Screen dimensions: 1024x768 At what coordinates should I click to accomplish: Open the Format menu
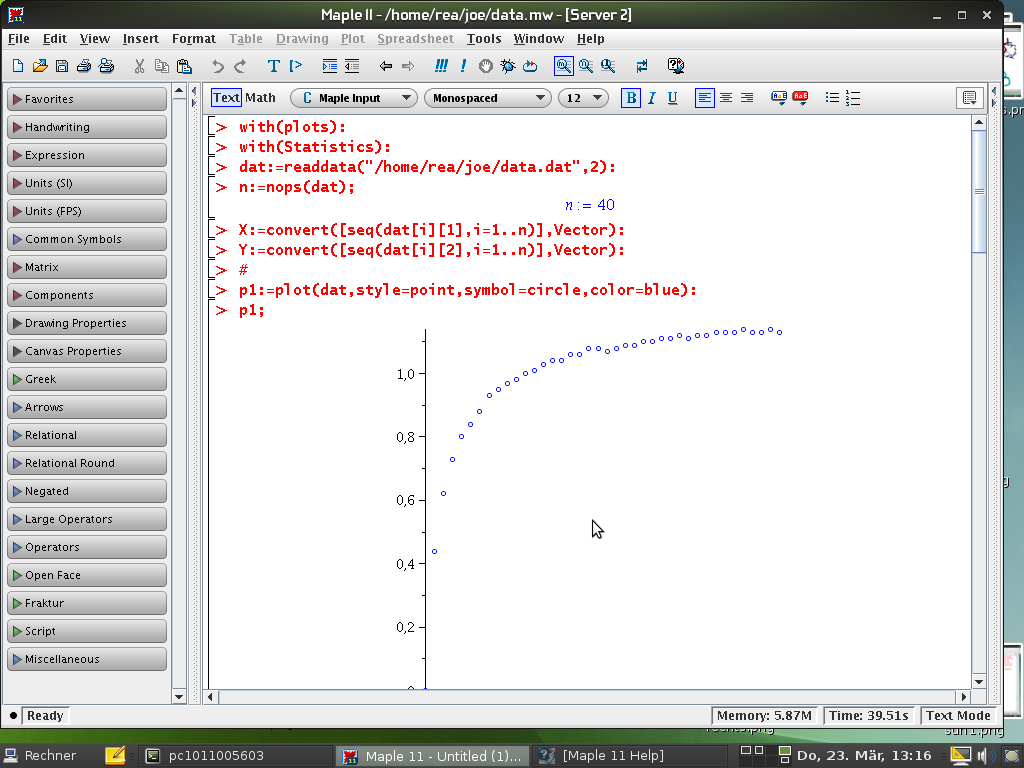194,39
